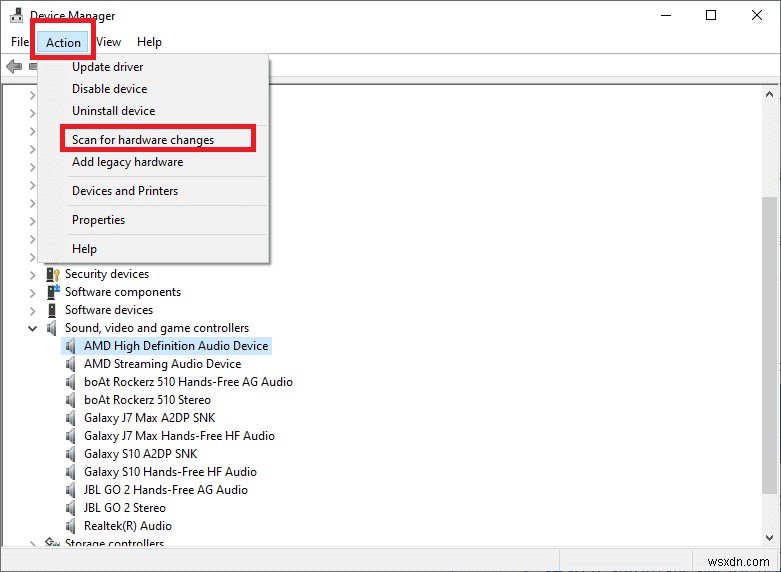Expand the Security devices node
This screenshot has height=572, width=781.
click(x=33, y=275)
